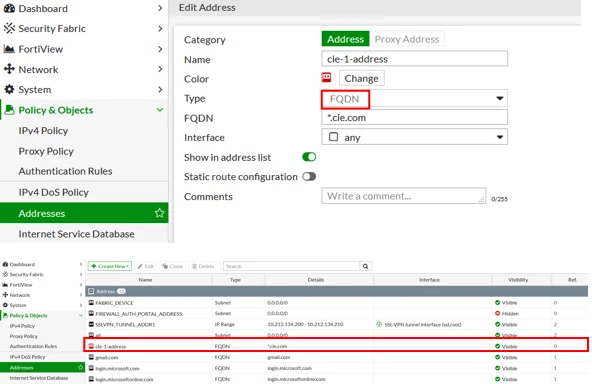Click the Clone button in the address toolbar
This screenshot has height=384, width=592.
click(x=173, y=266)
